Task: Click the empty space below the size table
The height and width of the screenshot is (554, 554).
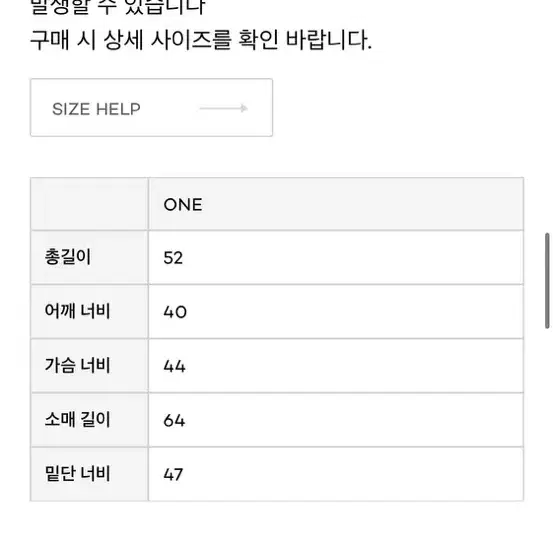Action: point(277,528)
